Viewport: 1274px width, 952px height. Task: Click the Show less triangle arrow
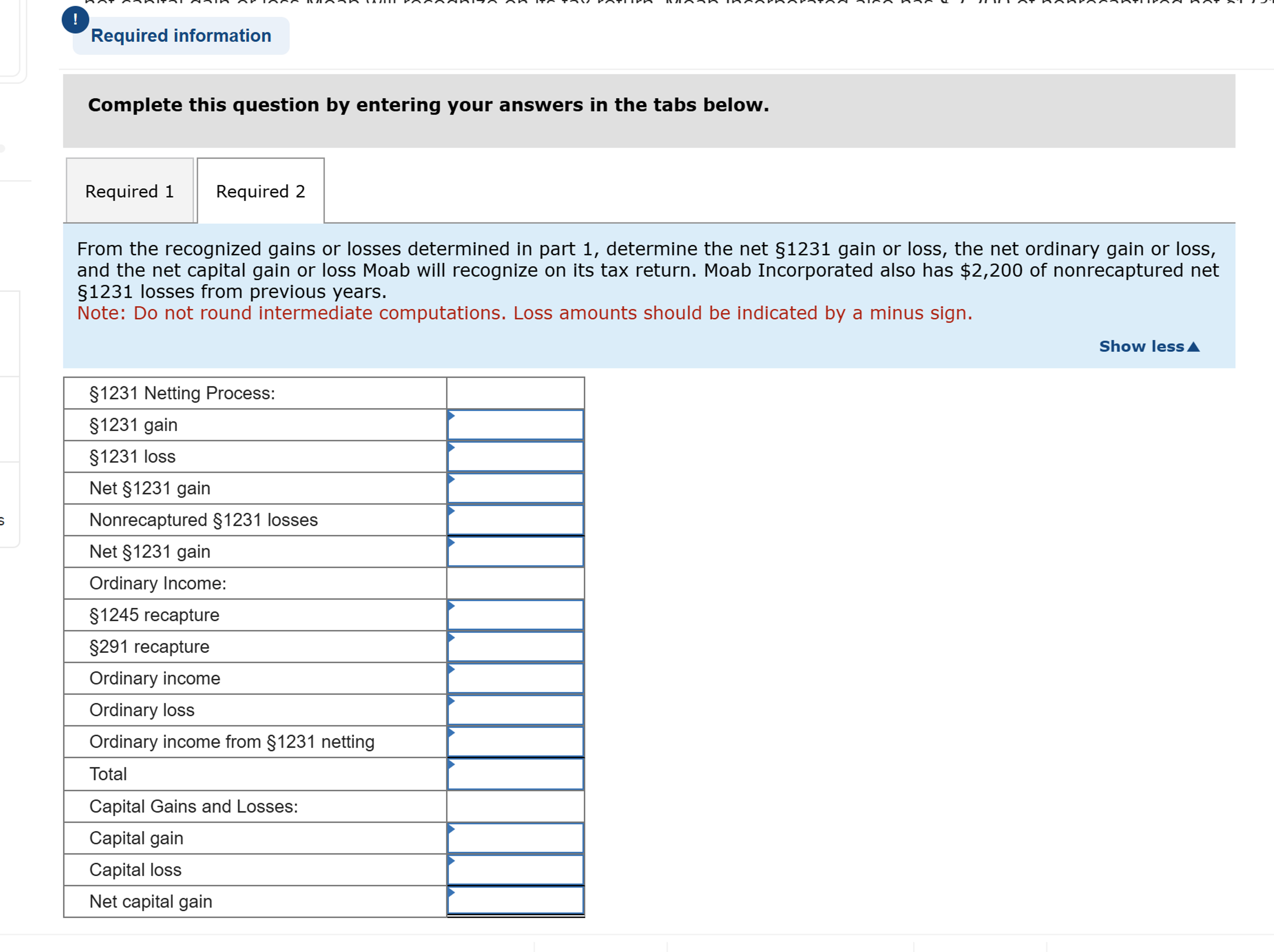pos(1193,347)
